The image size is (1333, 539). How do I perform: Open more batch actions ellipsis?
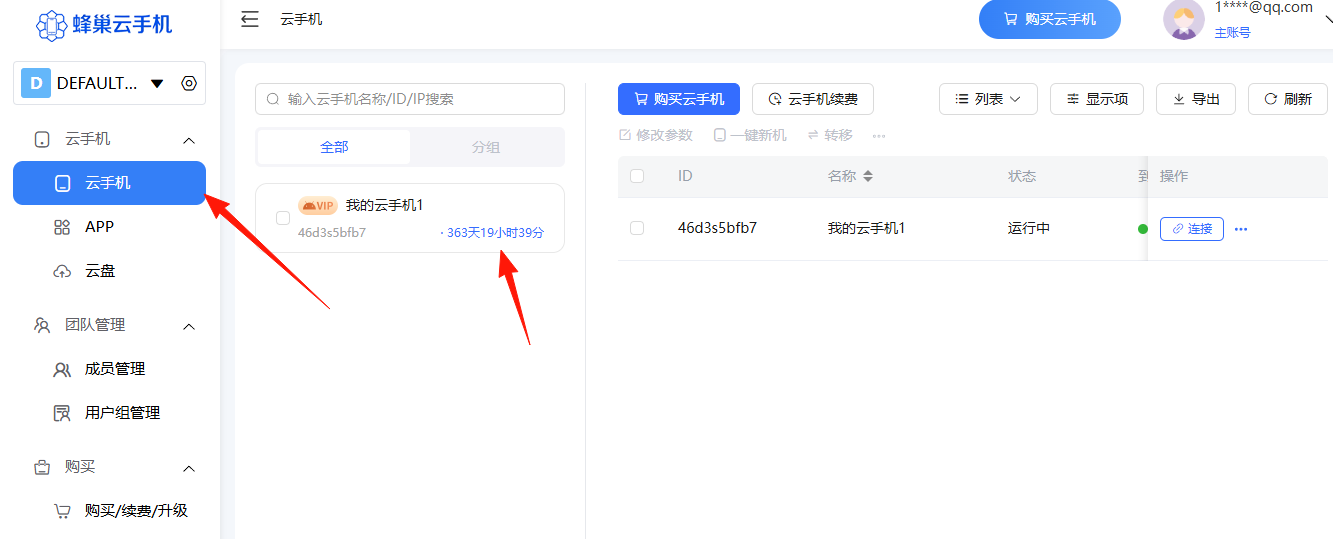[x=879, y=136]
